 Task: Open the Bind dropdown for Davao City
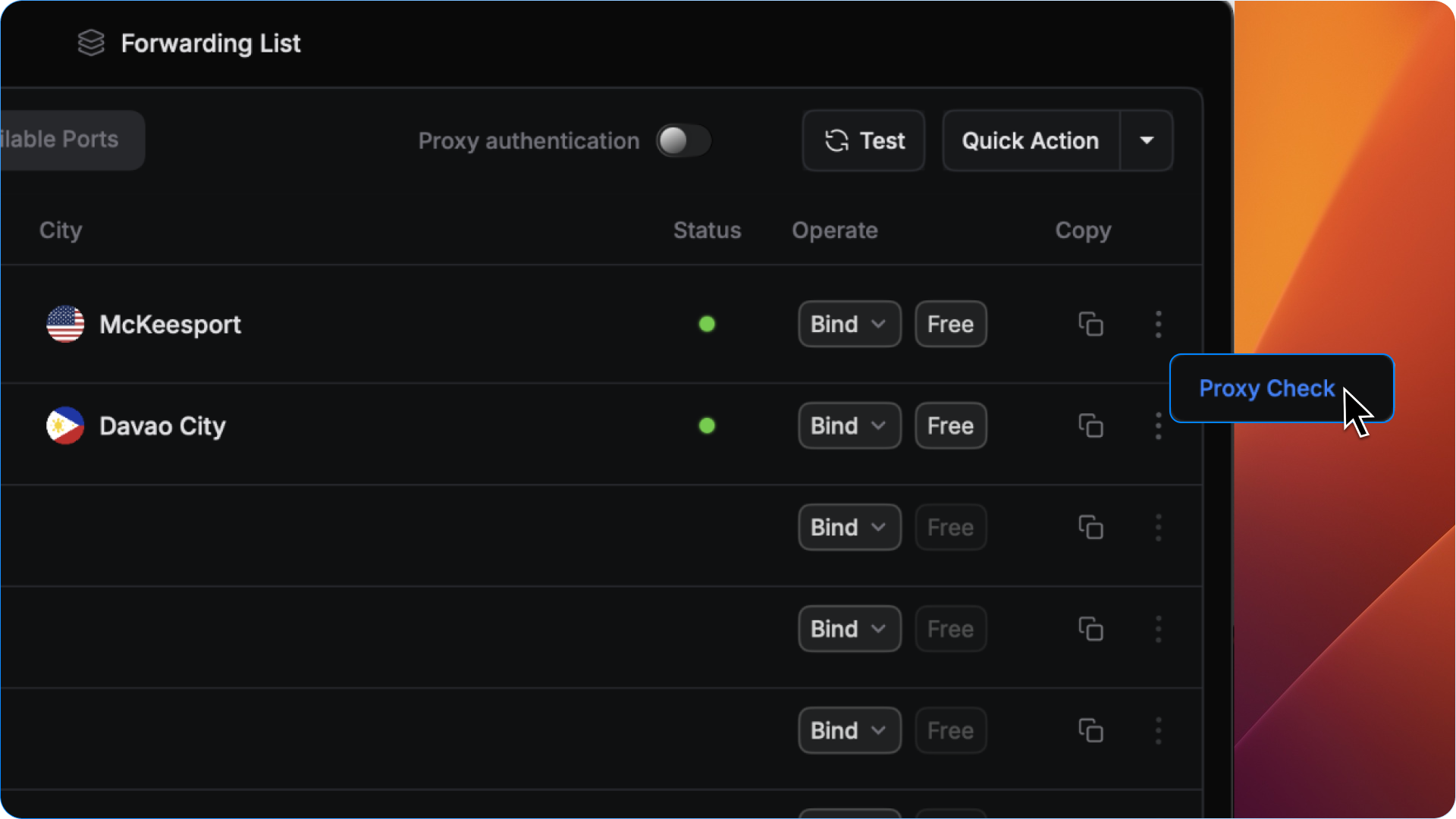pos(849,426)
